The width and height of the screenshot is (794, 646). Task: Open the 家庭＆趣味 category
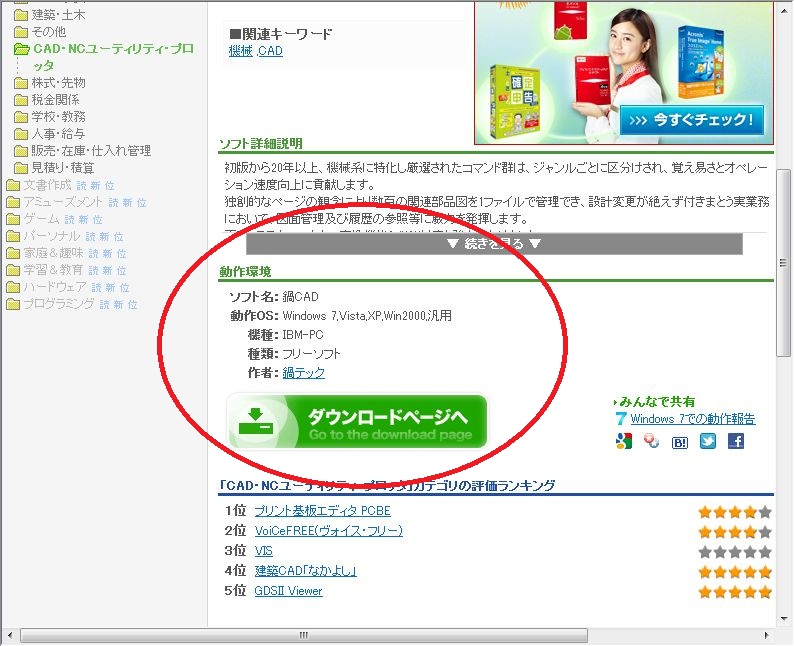[53, 253]
